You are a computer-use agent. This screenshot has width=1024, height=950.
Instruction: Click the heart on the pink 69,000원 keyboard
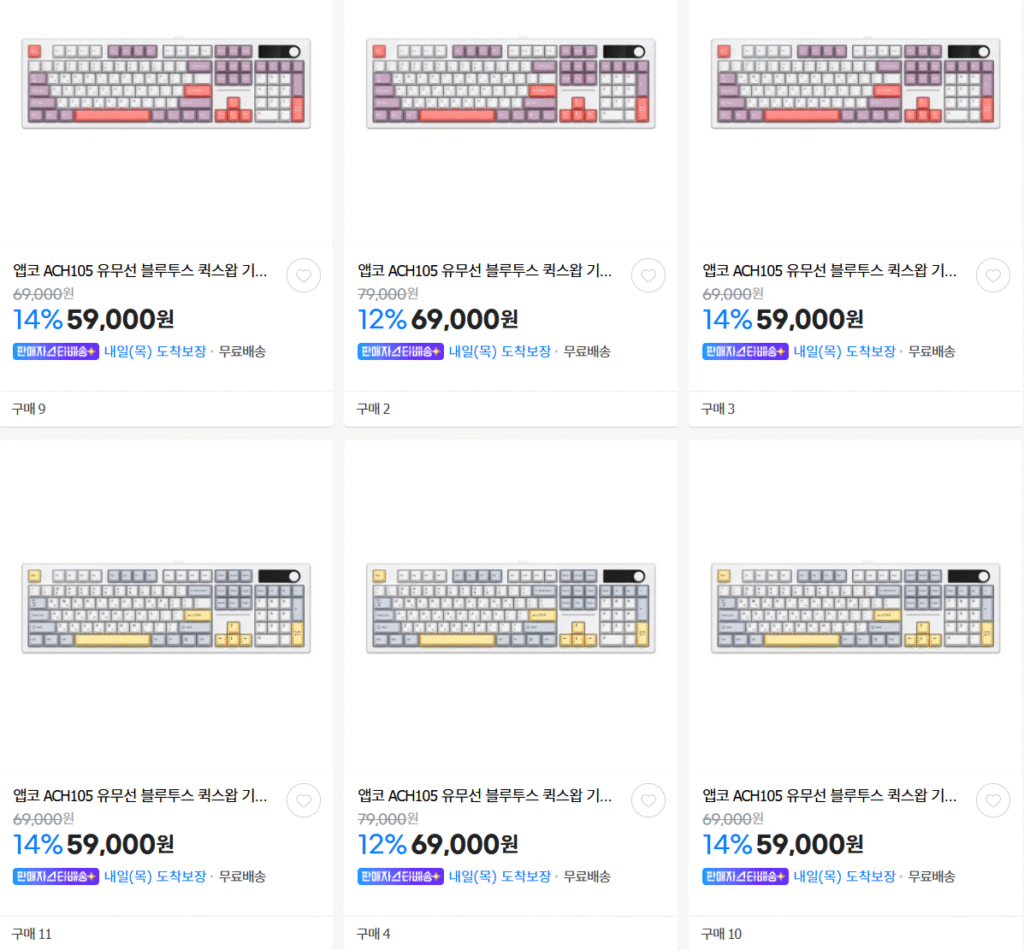coord(648,275)
